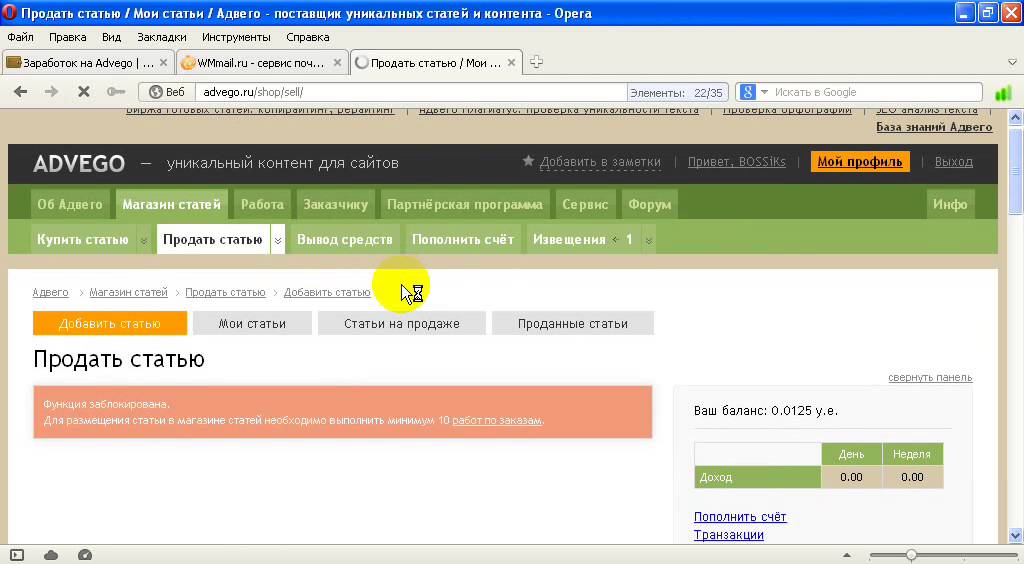Screen dimensions: 1024x564
Task: Click star icon next to Добавить в заметки
Action: tap(528, 161)
